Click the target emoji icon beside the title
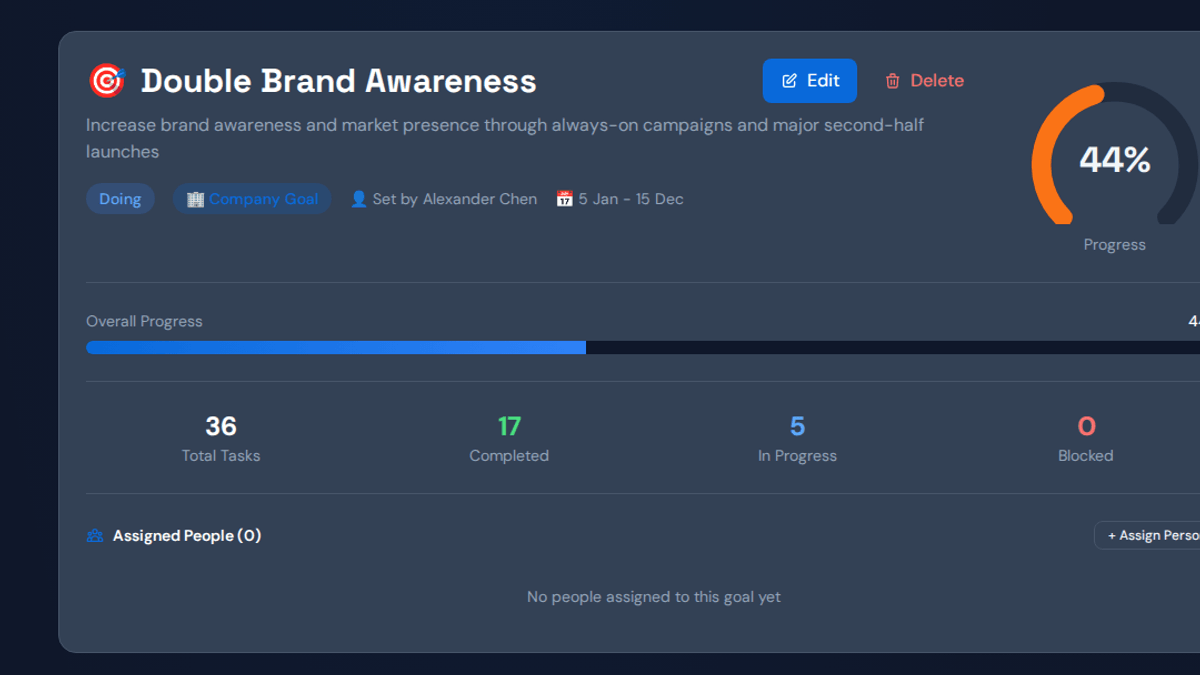 point(107,81)
